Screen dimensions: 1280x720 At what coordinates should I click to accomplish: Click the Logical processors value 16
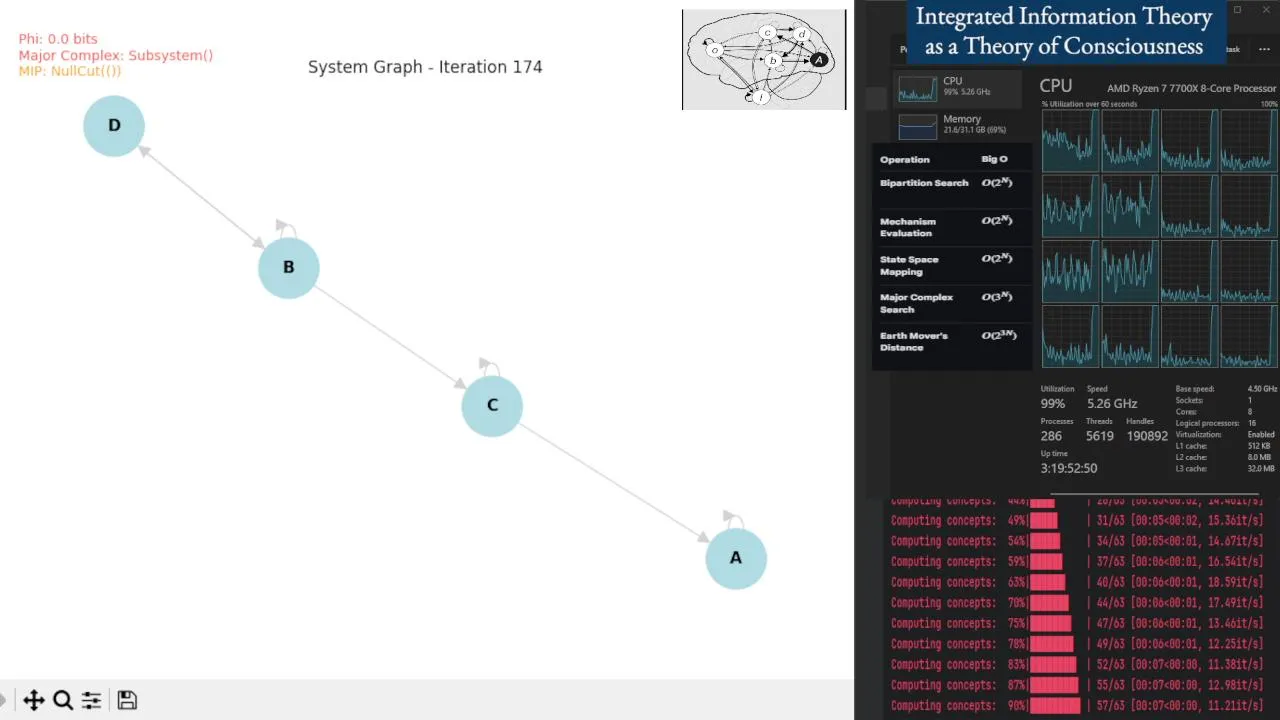coord(1251,423)
